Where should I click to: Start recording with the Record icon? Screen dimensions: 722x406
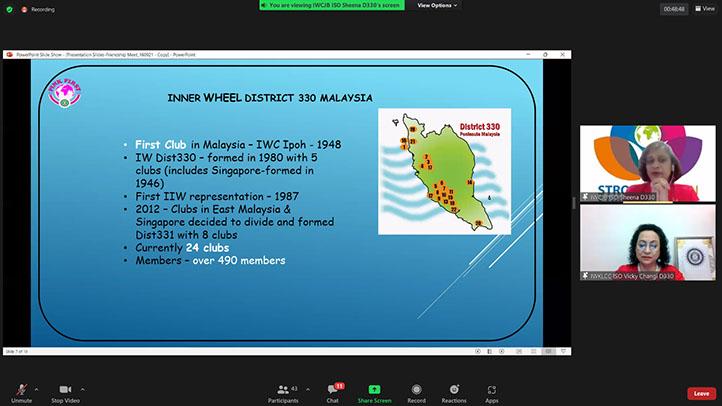click(x=416, y=391)
